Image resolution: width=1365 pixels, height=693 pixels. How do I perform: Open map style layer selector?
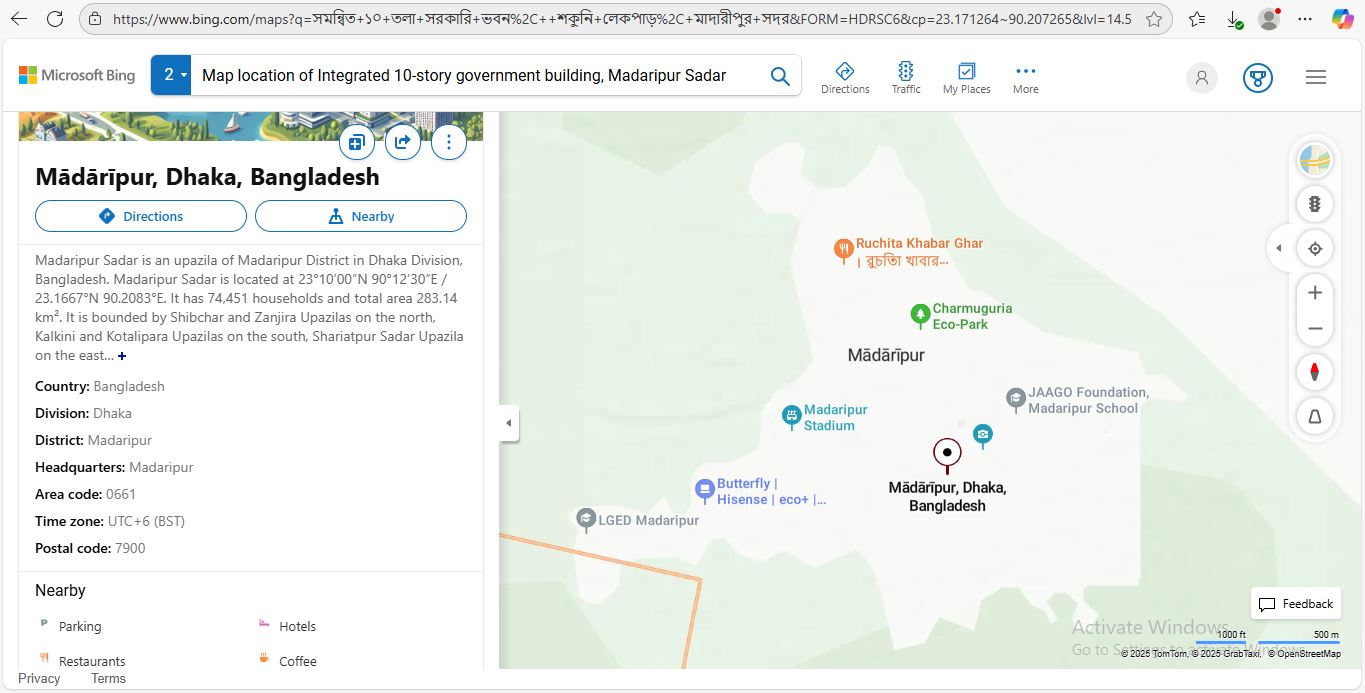(1315, 160)
